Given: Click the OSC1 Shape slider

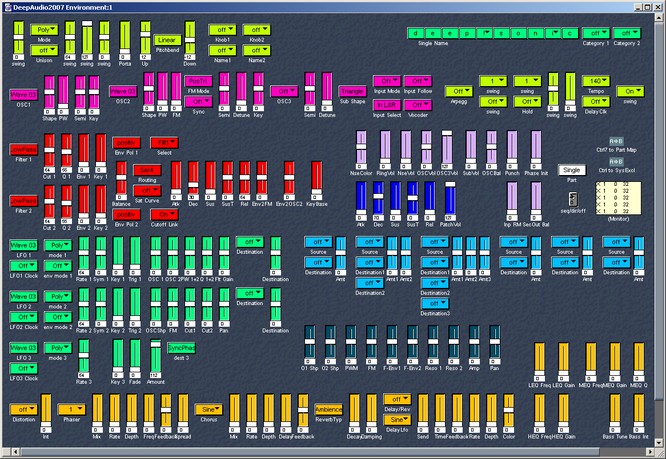Looking at the screenshot, I should pos(49,93).
